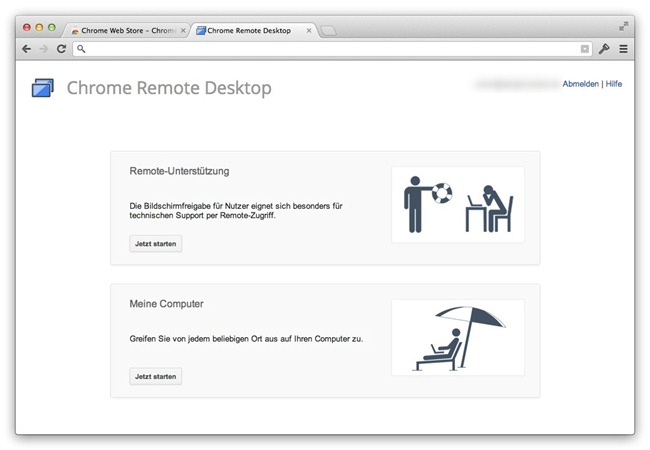Focus the address bar input field

click(x=330, y=48)
